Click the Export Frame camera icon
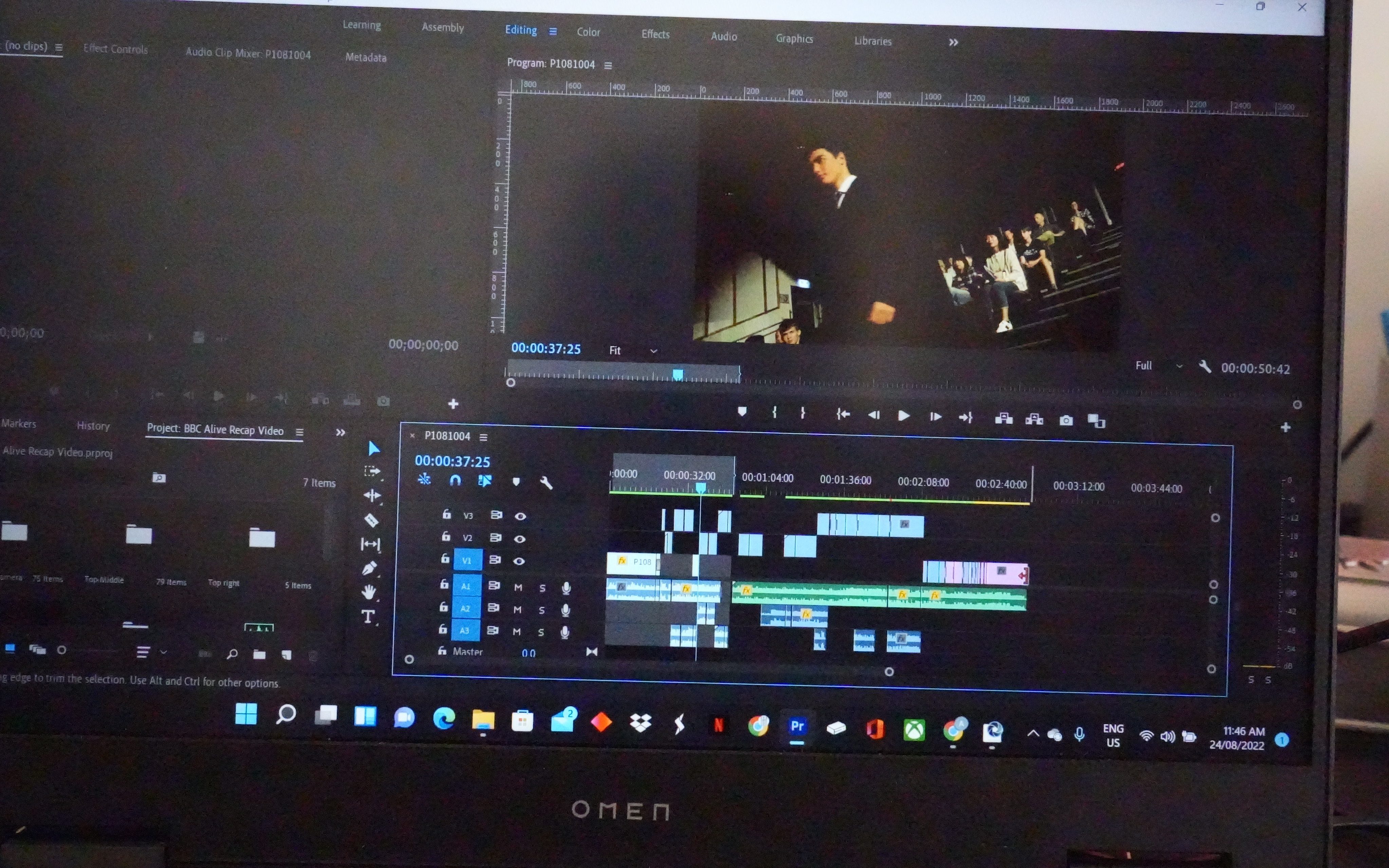Viewport: 1389px width, 868px height. tap(1066, 420)
